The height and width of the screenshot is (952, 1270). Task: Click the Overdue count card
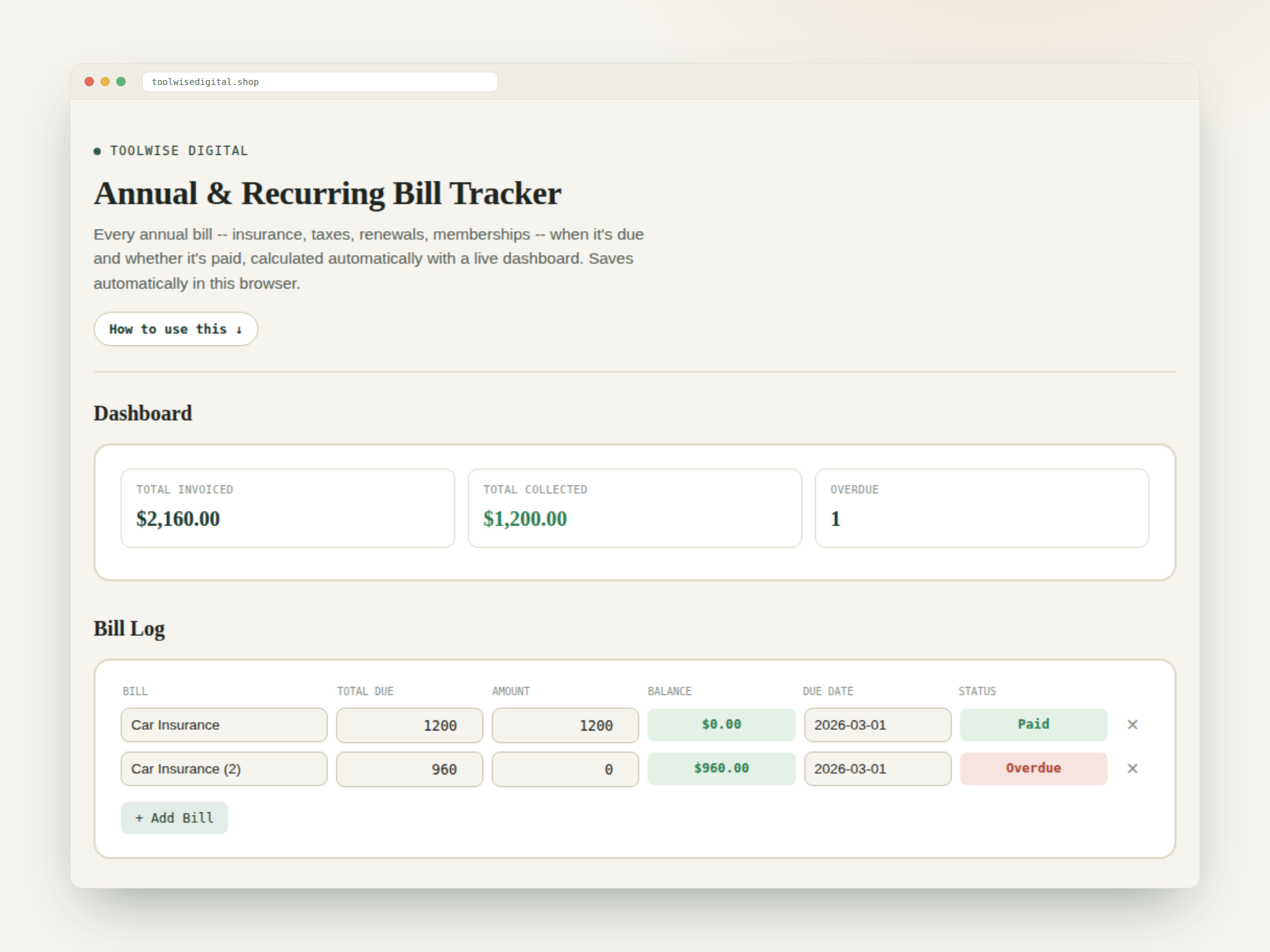click(982, 508)
